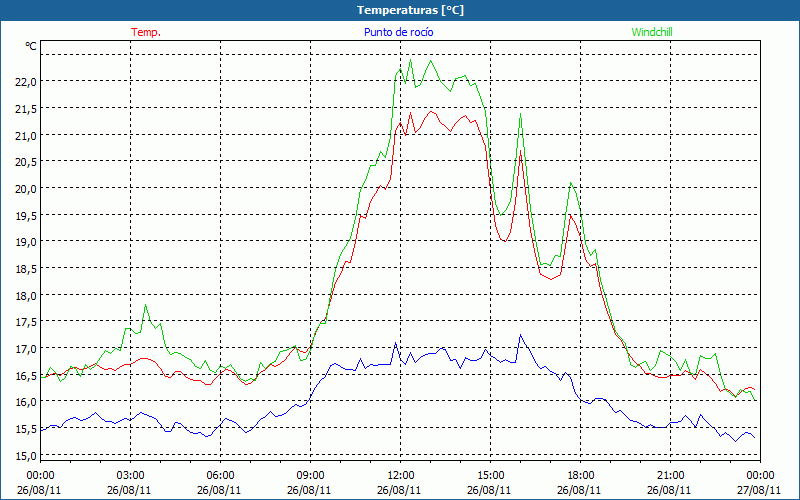
Task: Click the 26/08/11 date beneath 12:00
Action: pos(401,490)
